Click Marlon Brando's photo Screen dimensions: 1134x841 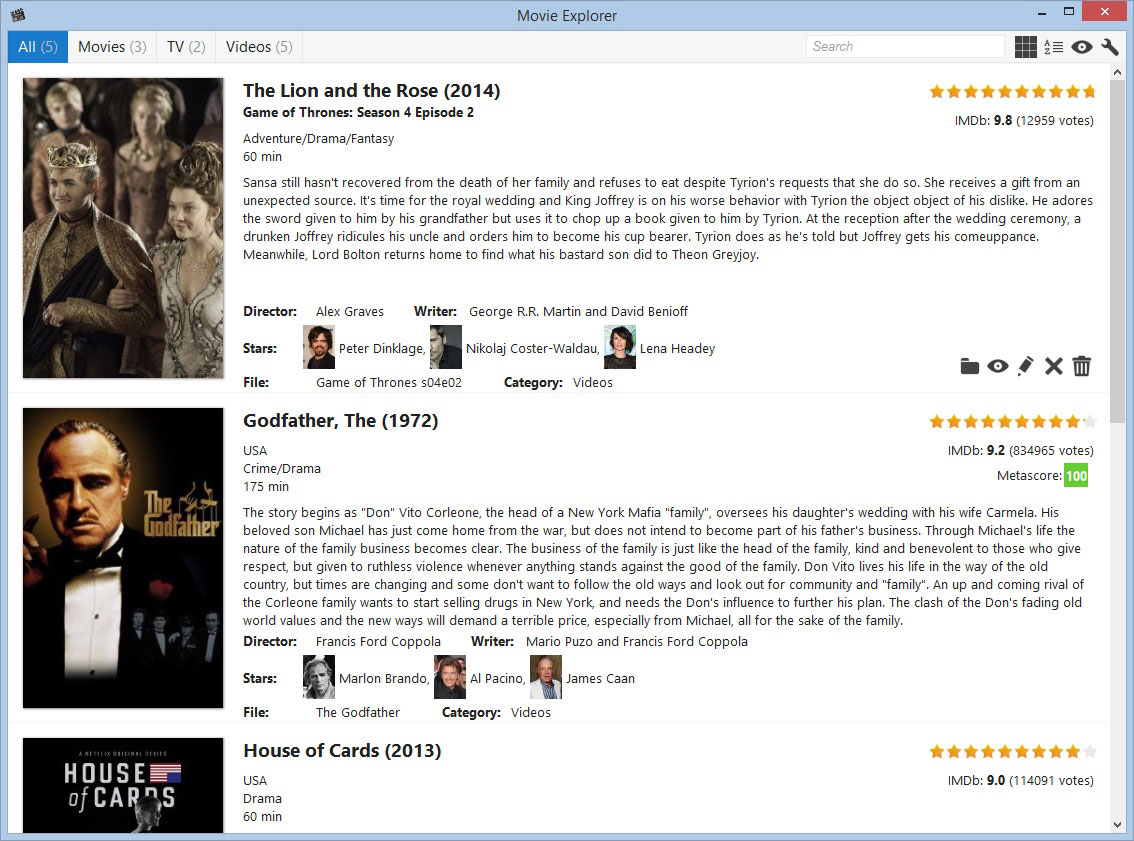(319, 677)
